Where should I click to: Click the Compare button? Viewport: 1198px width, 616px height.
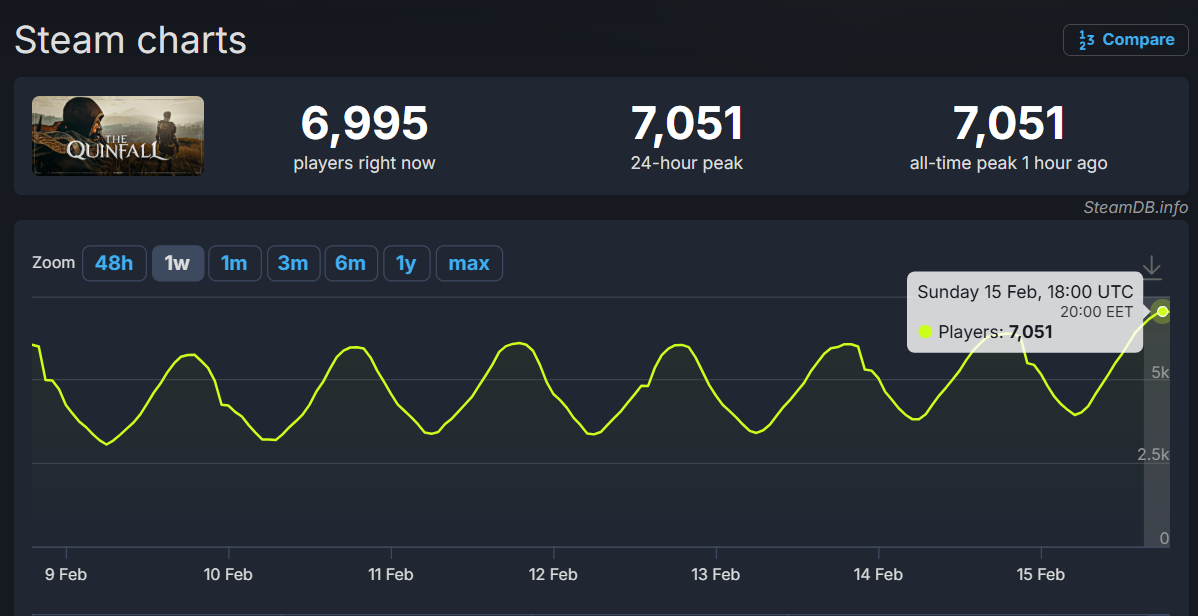pos(1125,40)
